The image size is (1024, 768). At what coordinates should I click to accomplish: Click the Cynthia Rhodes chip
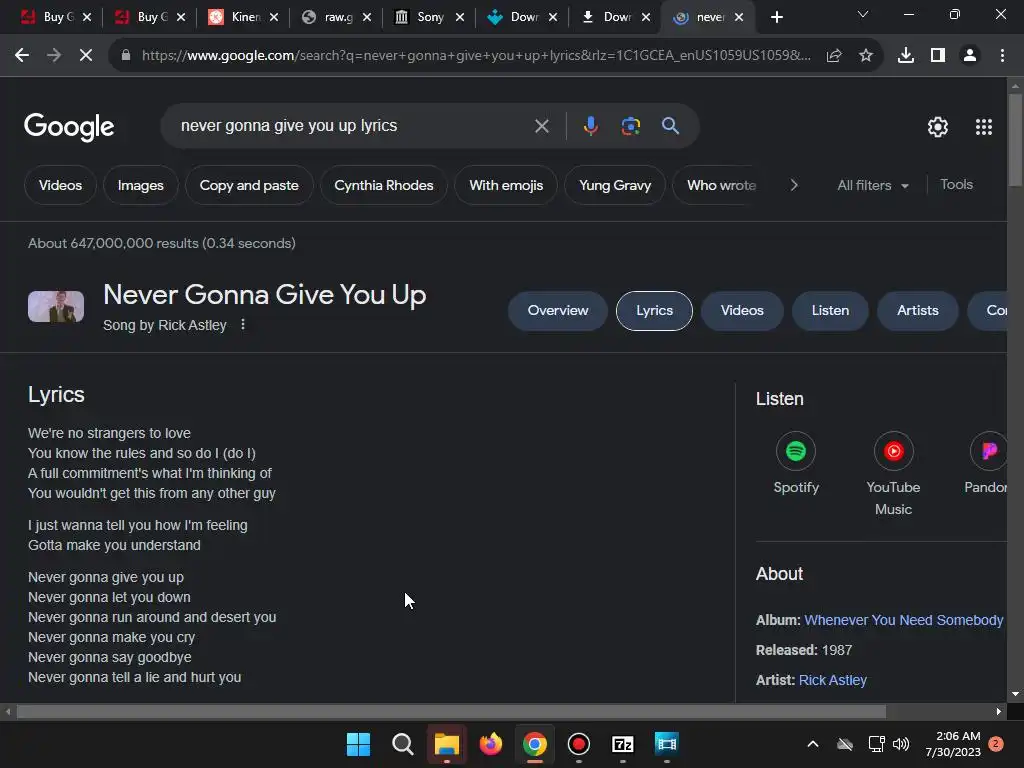coord(383,185)
